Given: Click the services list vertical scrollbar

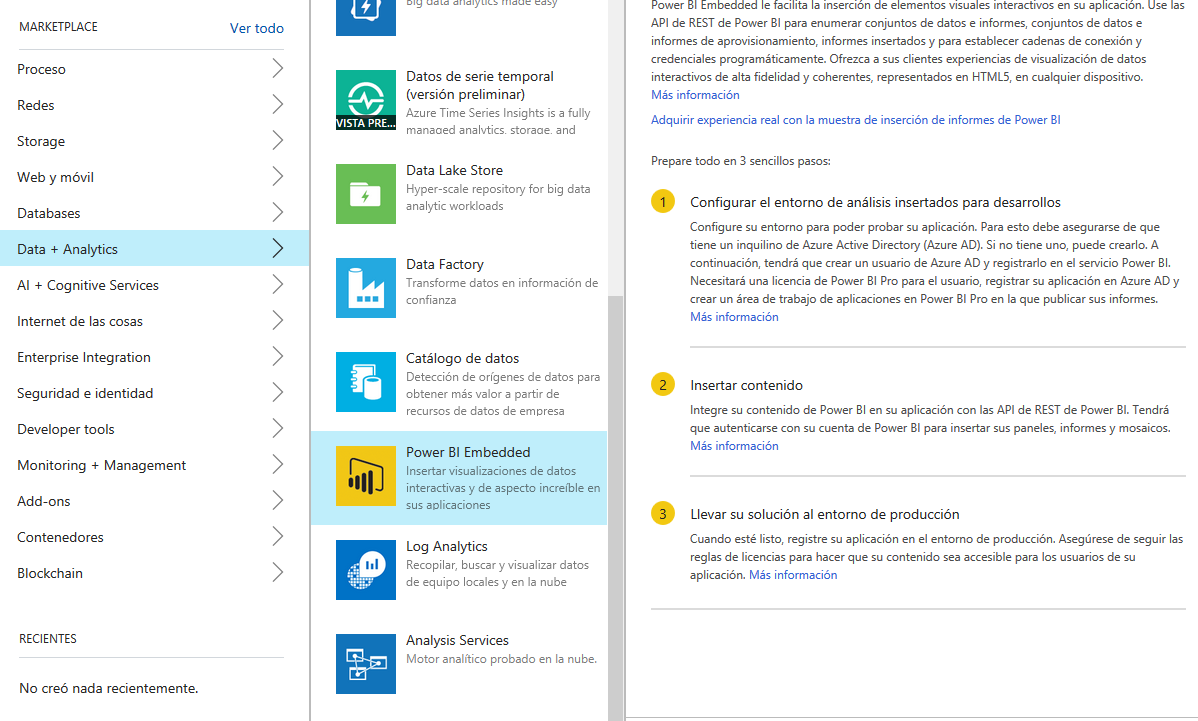Looking at the screenshot, I should point(615,508).
